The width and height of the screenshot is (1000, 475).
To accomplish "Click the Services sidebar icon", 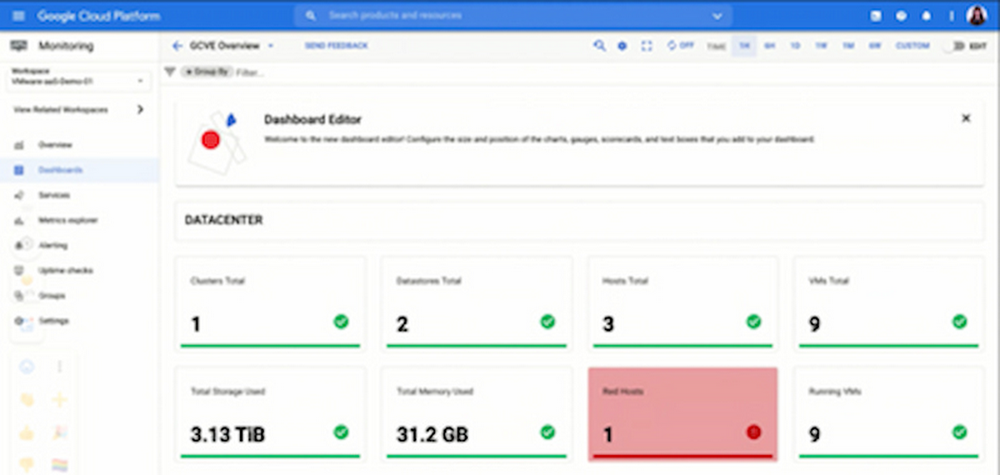I will pos(18,195).
